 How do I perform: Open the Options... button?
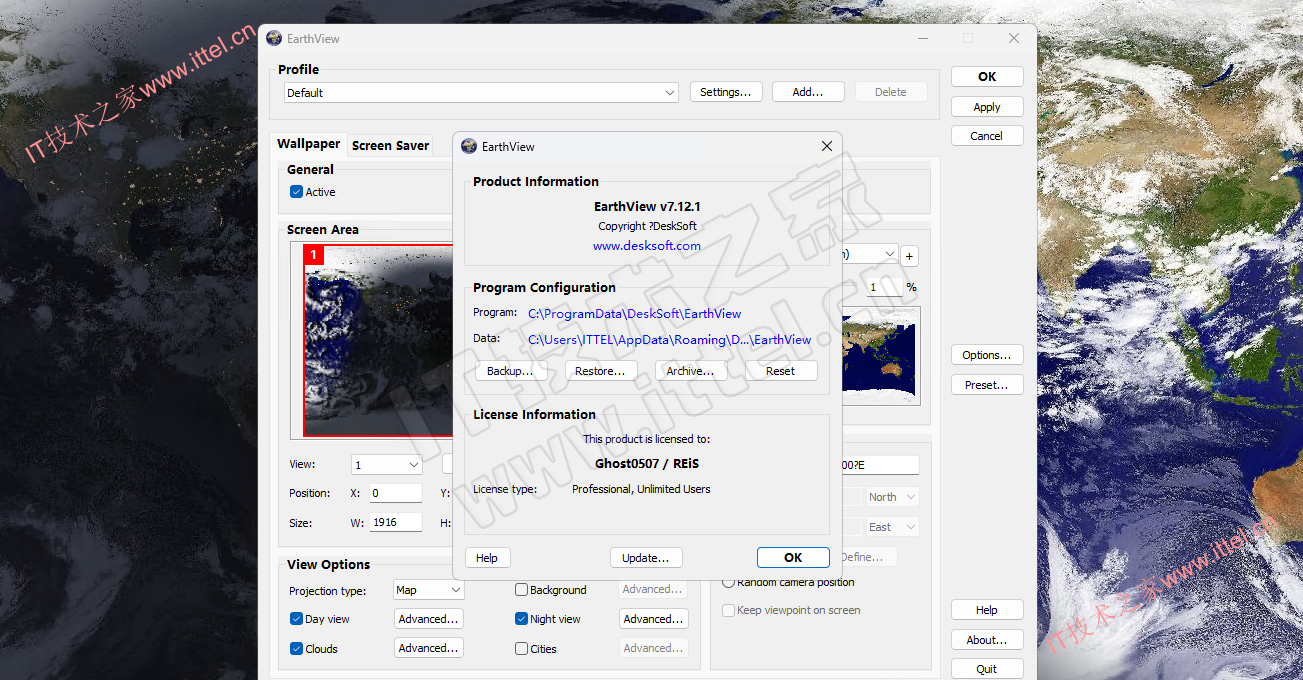click(x=987, y=355)
